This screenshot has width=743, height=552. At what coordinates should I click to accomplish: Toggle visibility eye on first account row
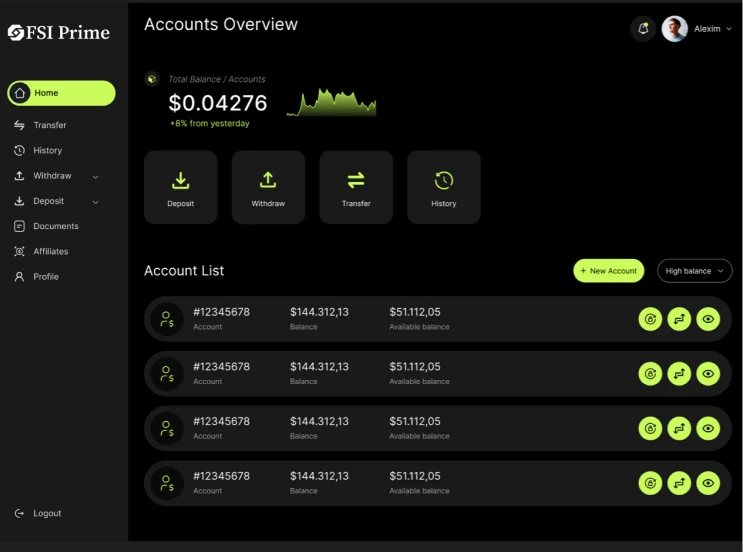(708, 319)
